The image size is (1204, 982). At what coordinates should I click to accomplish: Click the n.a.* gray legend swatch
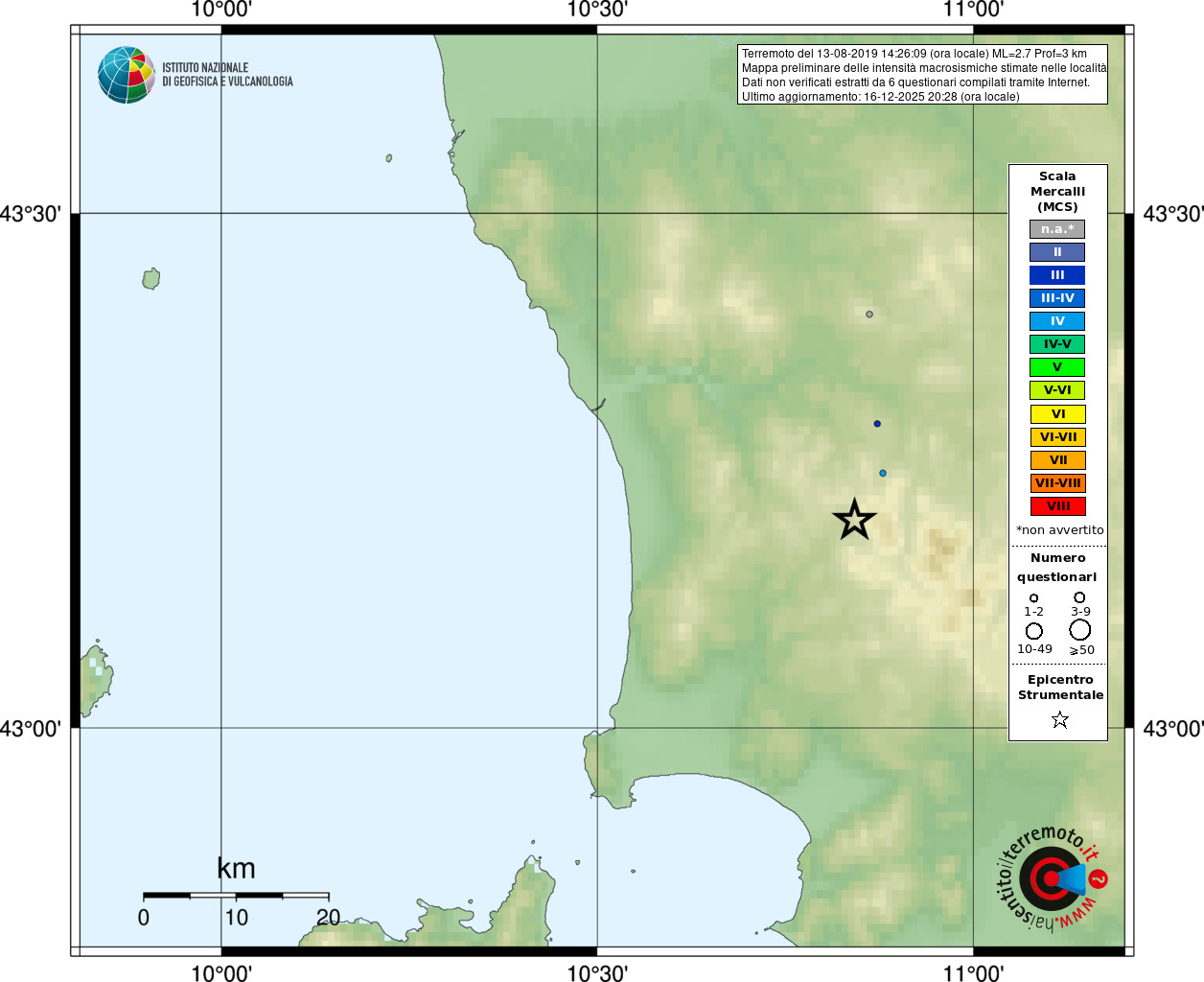click(1057, 229)
